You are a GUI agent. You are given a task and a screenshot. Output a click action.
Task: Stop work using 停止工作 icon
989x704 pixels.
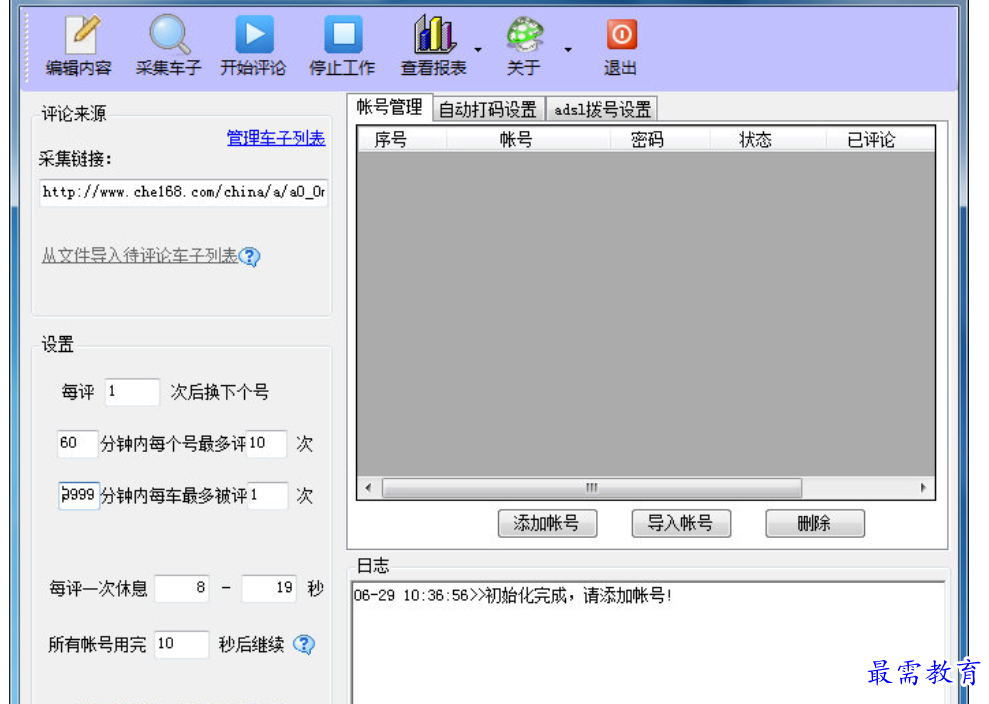tap(342, 36)
